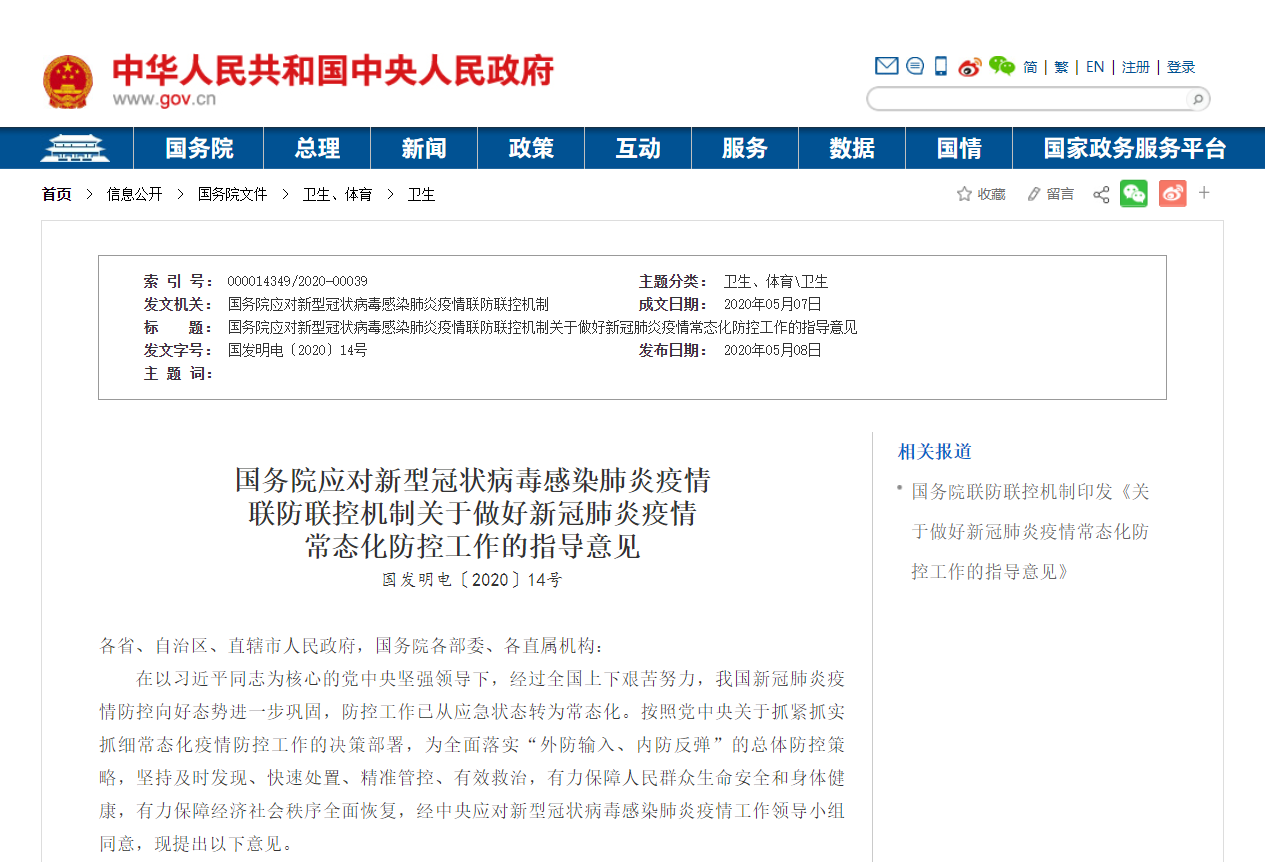Switch to simplified Chinese 简
Screen dimensions: 1265x862
tap(1030, 67)
